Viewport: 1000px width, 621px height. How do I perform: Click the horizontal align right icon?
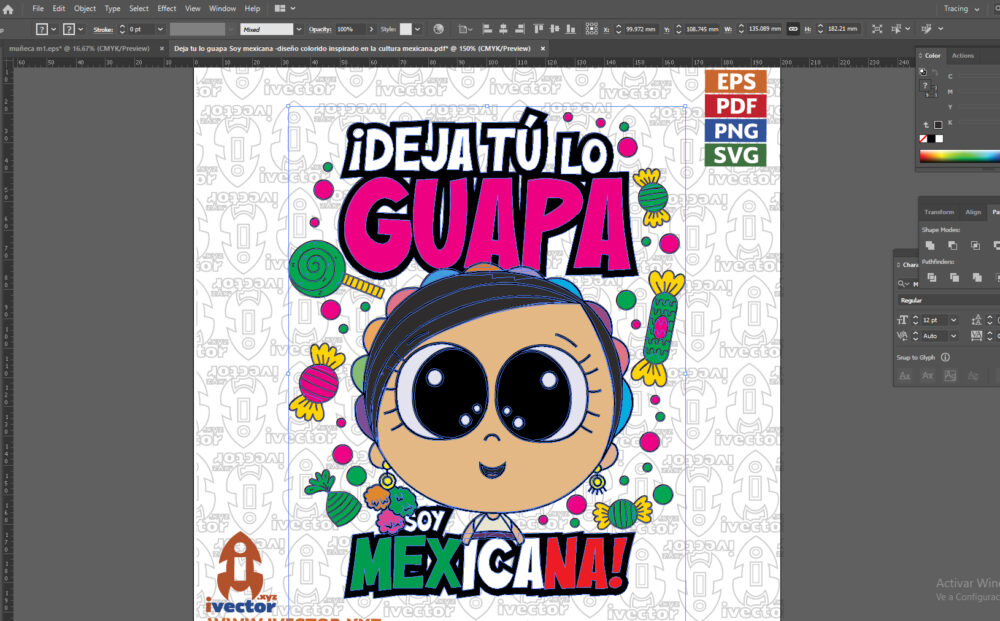pos(519,29)
